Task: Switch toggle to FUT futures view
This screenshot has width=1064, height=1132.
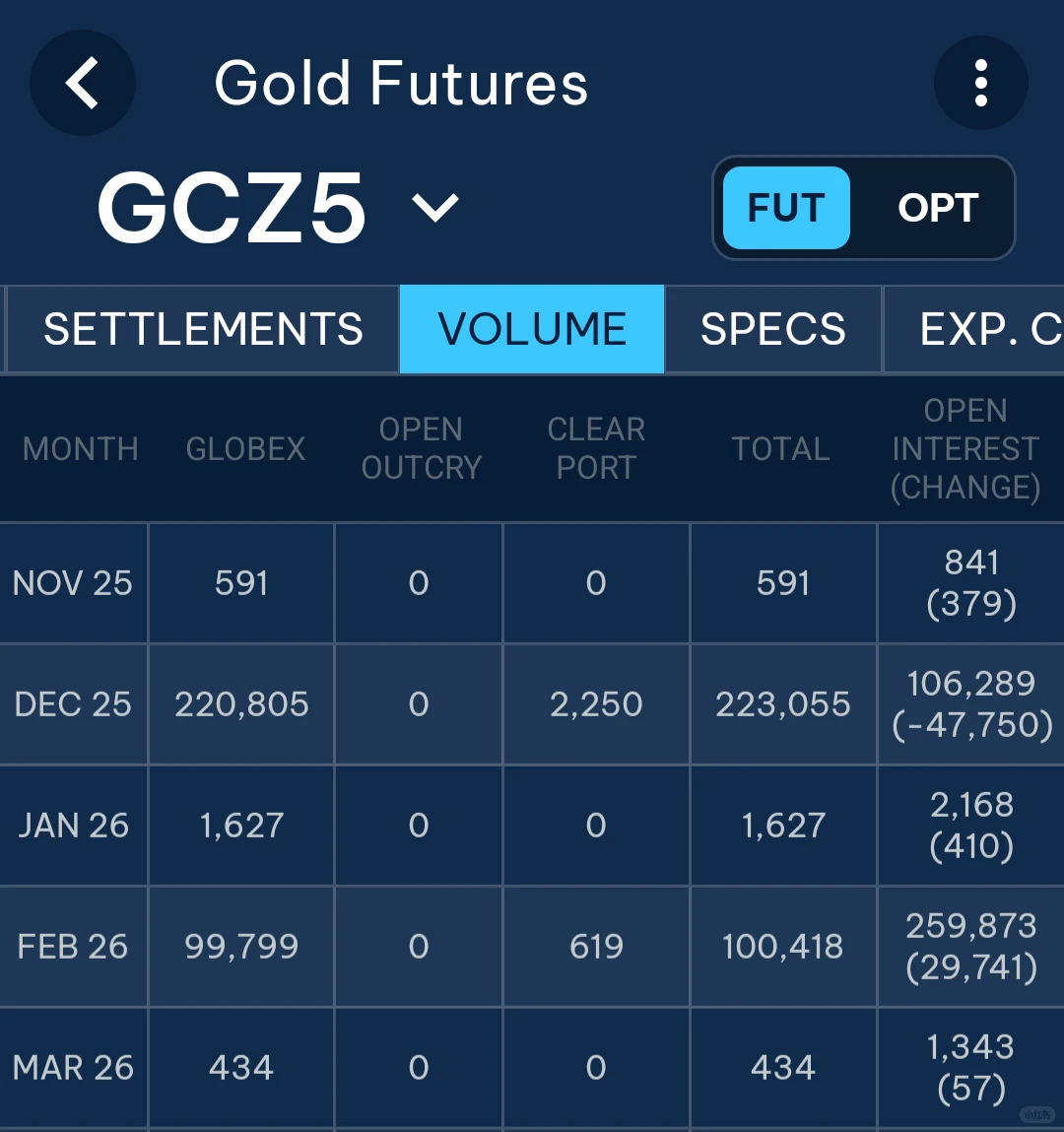Action: pos(786,208)
